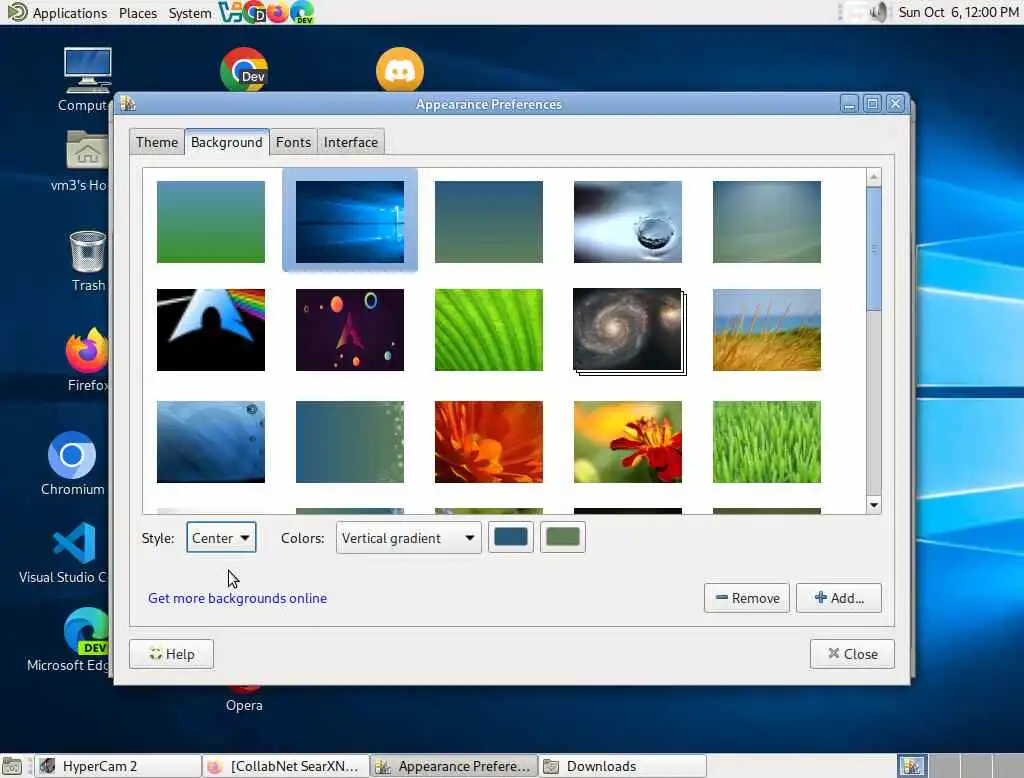The width and height of the screenshot is (1024, 778).
Task: Click the Close button in dialog
Action: click(x=852, y=654)
